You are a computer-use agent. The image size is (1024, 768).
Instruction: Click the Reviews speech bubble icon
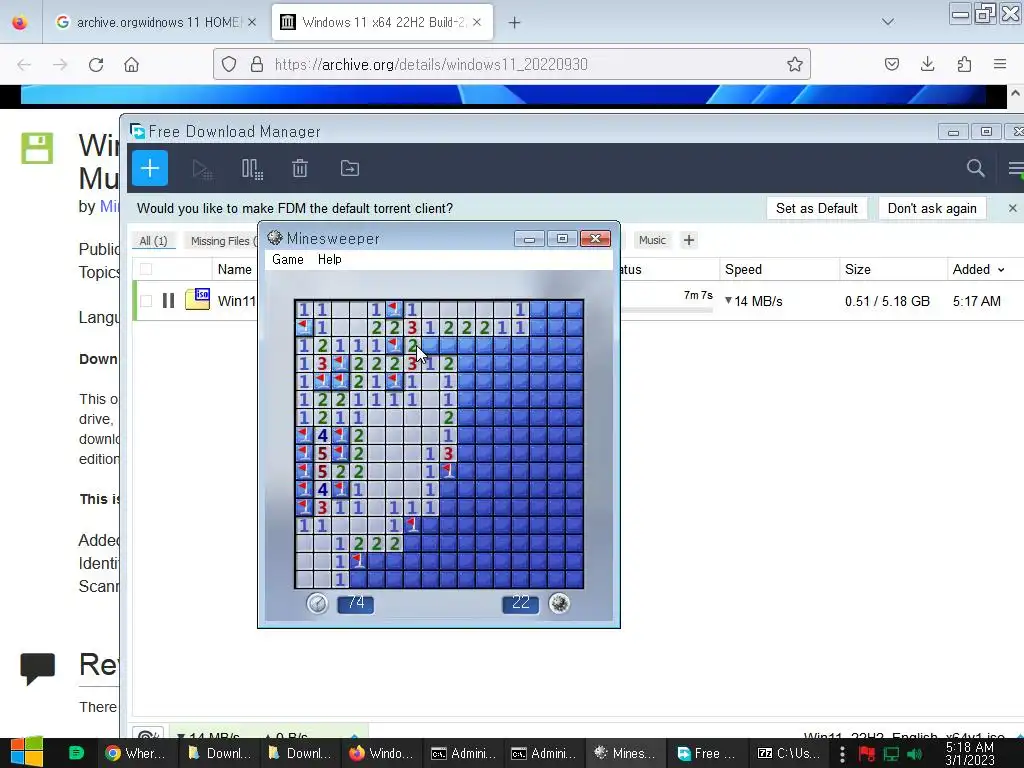37,668
